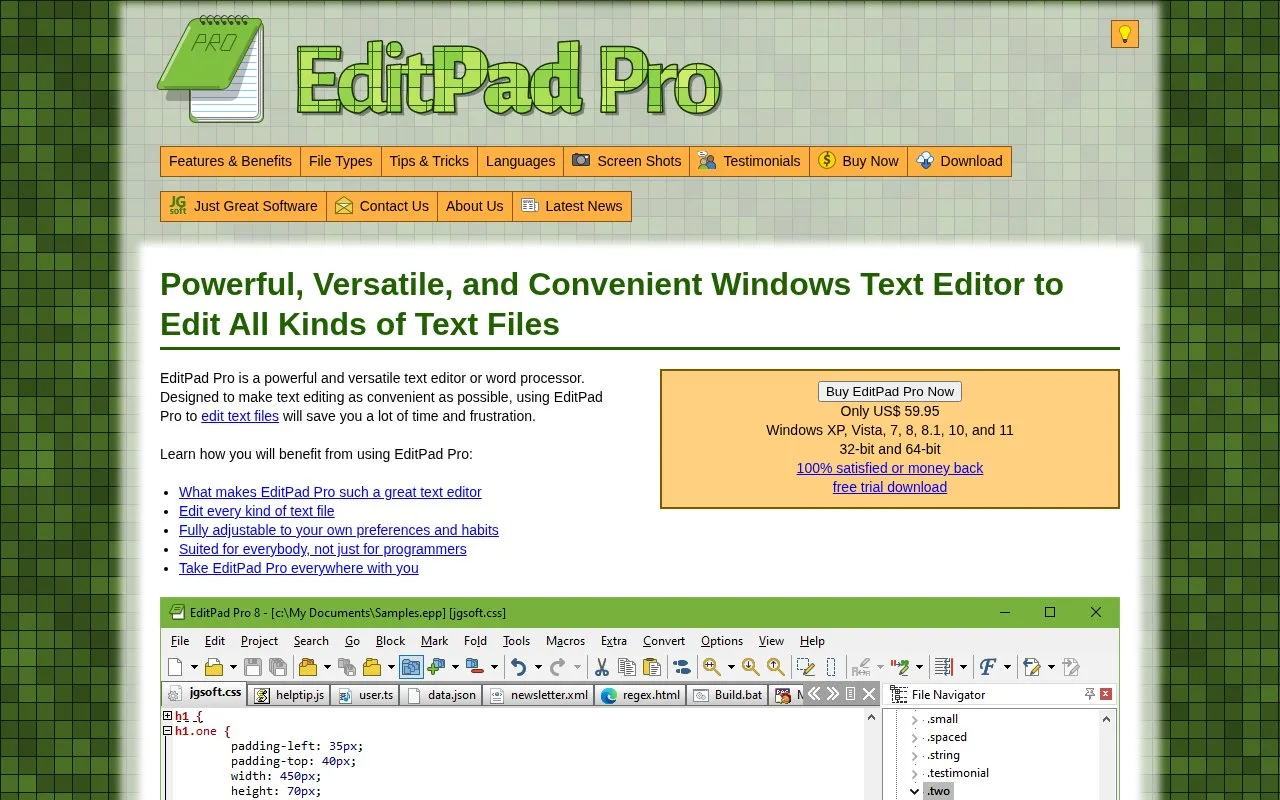The image size is (1280, 800).
Task: Open the dropdown arrow beside the Undo icon
Action: point(537,667)
